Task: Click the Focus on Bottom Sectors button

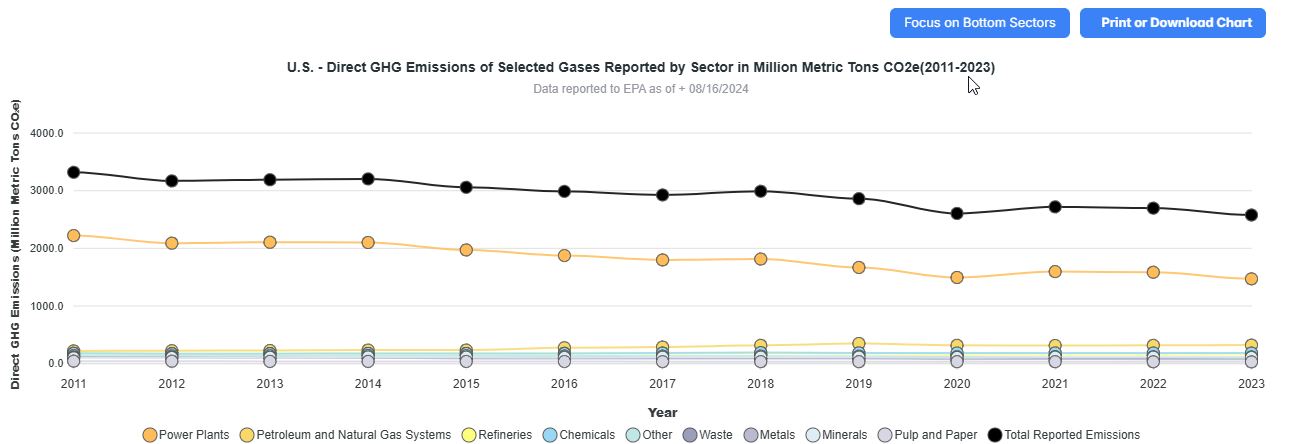Action: tap(979, 23)
